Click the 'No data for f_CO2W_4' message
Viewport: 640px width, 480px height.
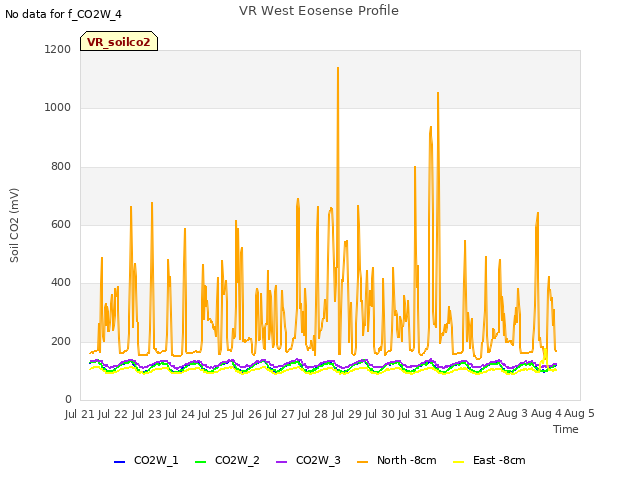point(63,14)
